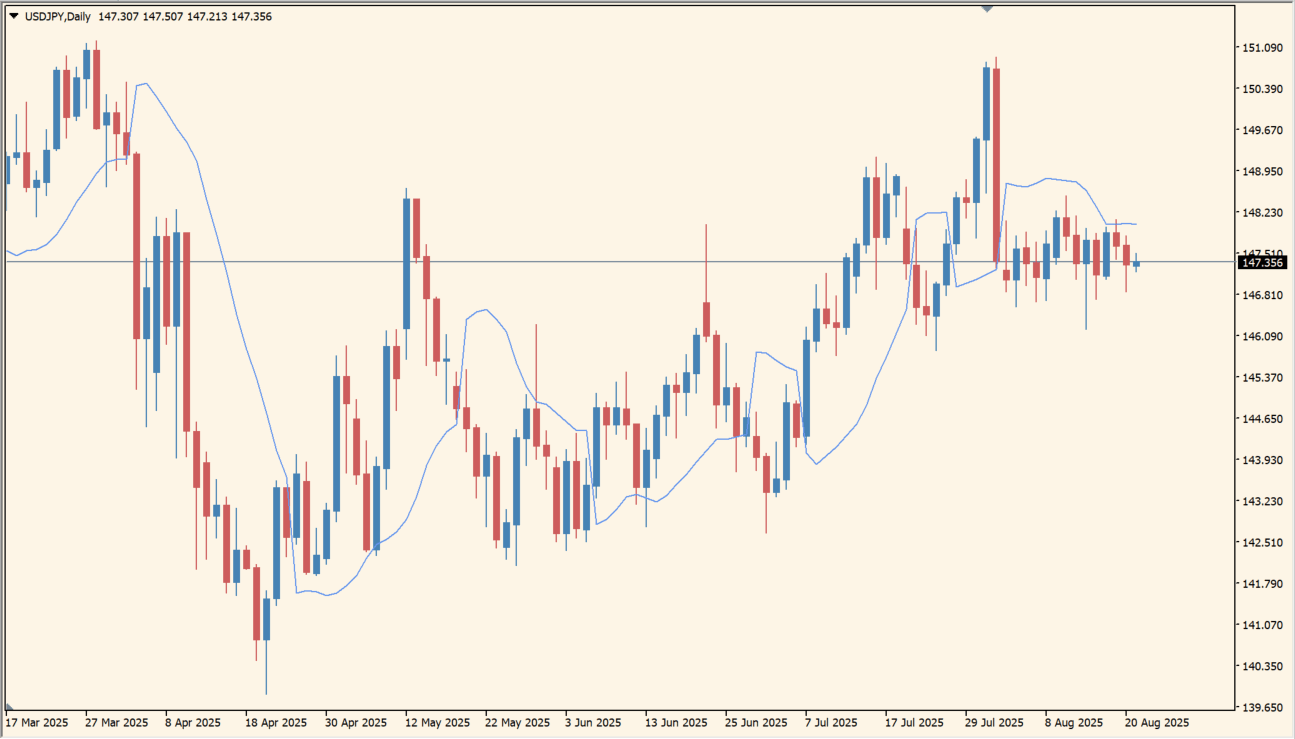Select the 140.350 price axis label
The width and height of the screenshot is (1295, 739).
coord(1263,666)
